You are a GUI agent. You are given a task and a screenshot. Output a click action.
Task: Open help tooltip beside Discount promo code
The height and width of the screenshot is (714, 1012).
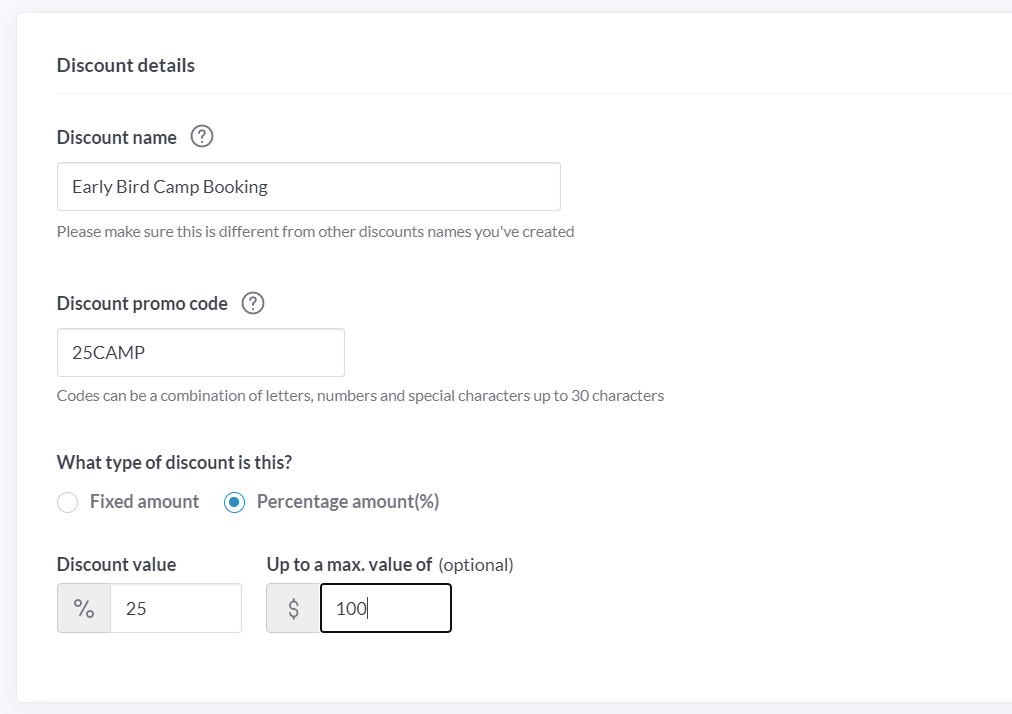(253, 303)
